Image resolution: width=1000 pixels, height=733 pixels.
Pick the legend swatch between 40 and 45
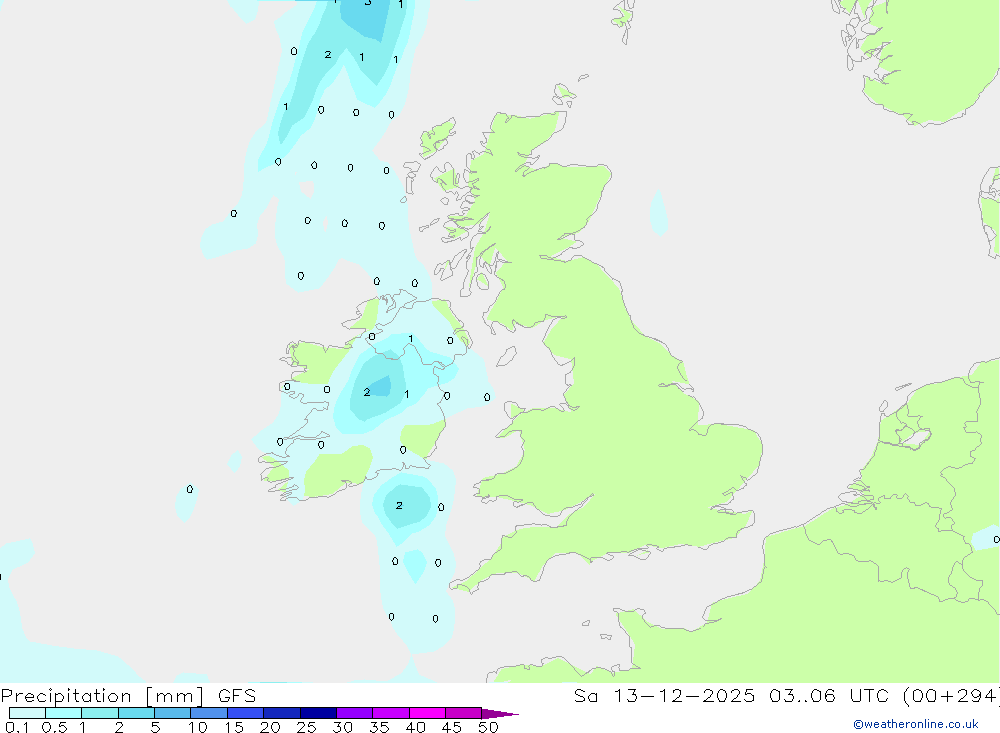point(427,713)
